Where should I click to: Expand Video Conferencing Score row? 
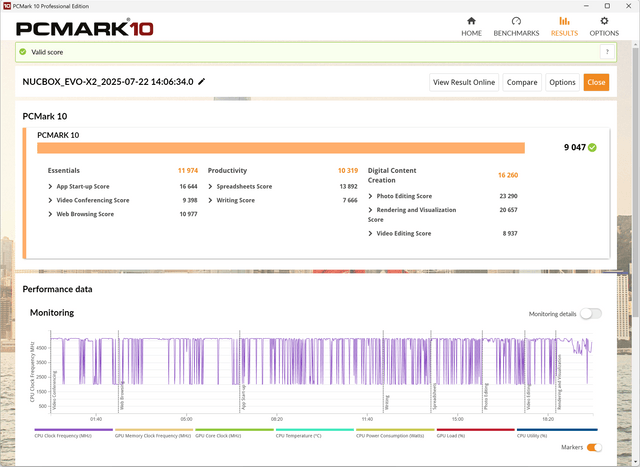50,200
